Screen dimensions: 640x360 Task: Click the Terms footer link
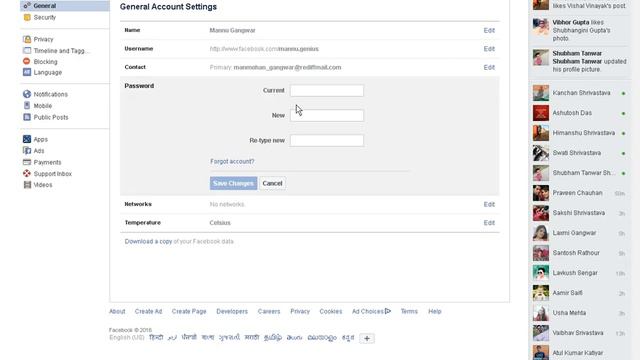409,311
